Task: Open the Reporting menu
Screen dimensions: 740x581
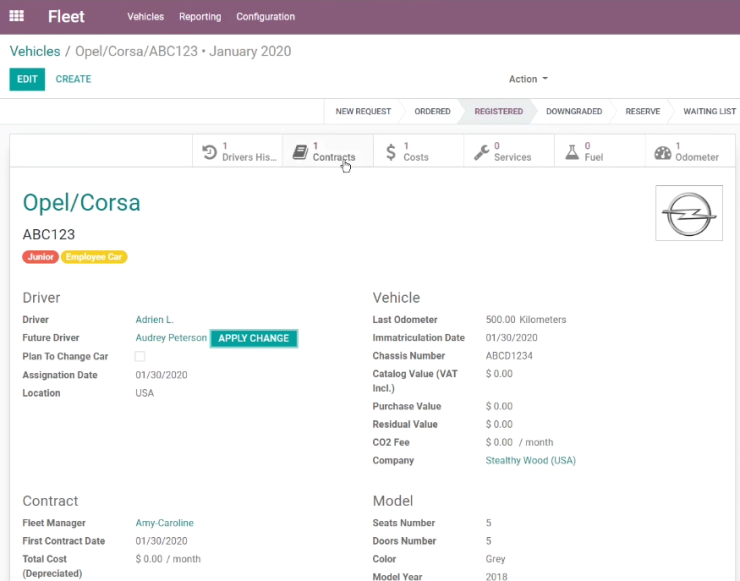Action: click(x=200, y=17)
